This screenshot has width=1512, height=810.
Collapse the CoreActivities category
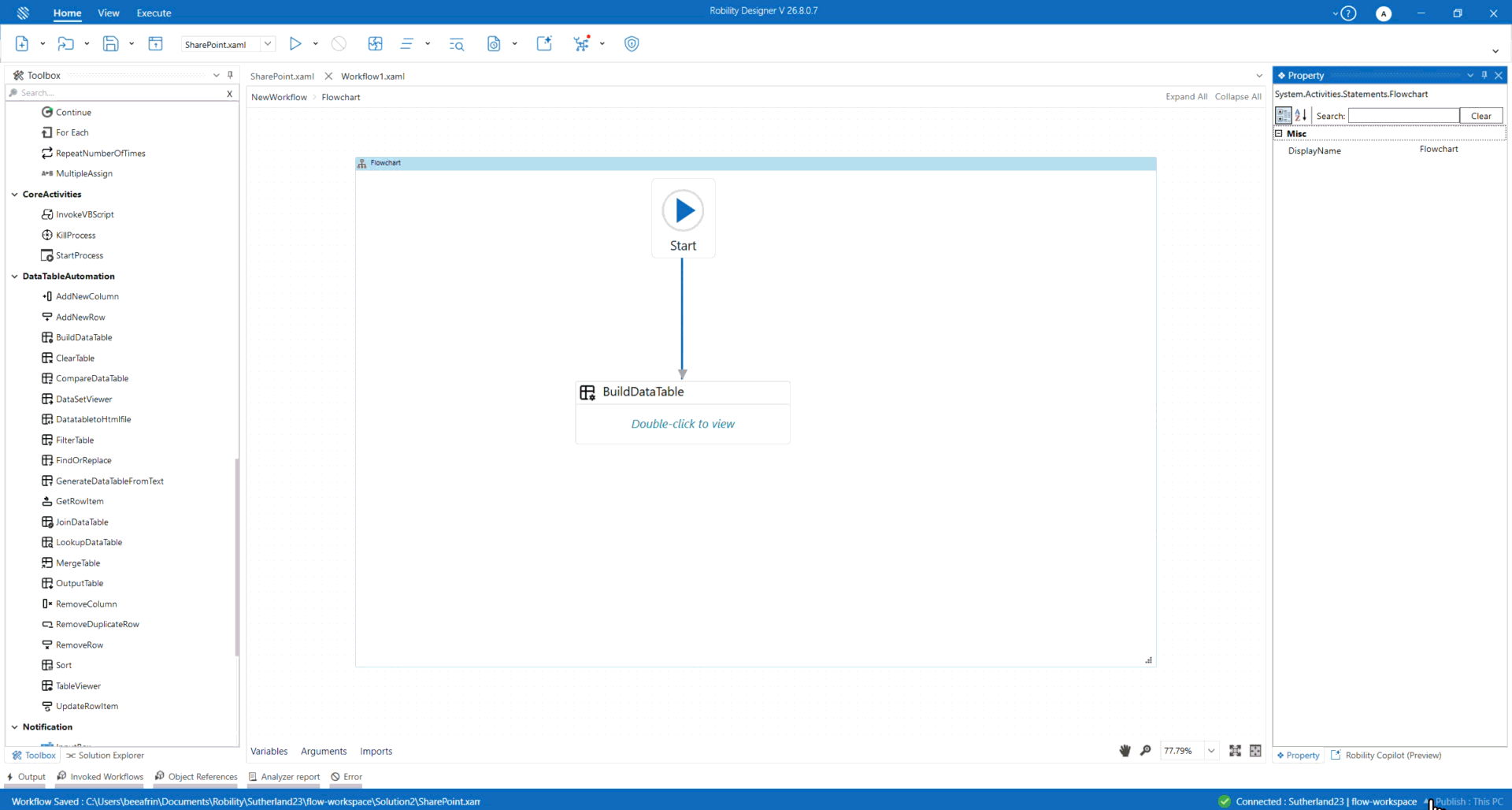click(x=15, y=195)
